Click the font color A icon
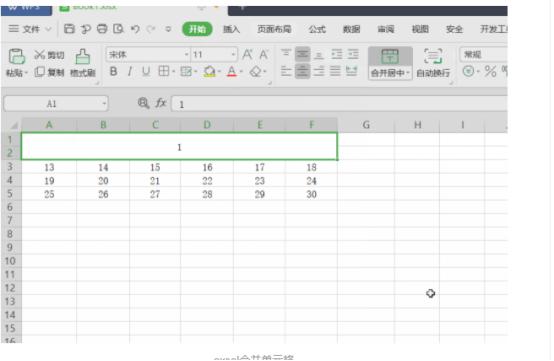The height and width of the screenshot is (361, 554). click(232, 72)
